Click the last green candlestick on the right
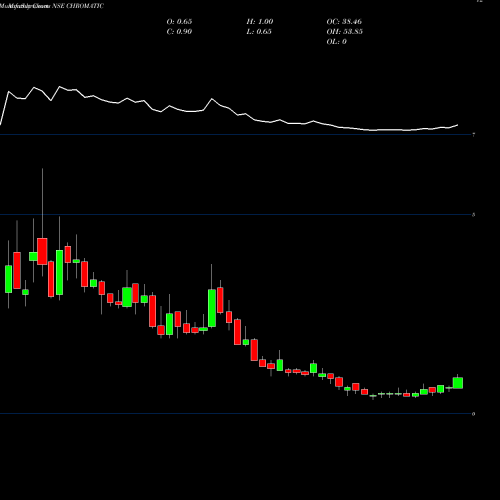500x500 pixels. click(x=458, y=383)
